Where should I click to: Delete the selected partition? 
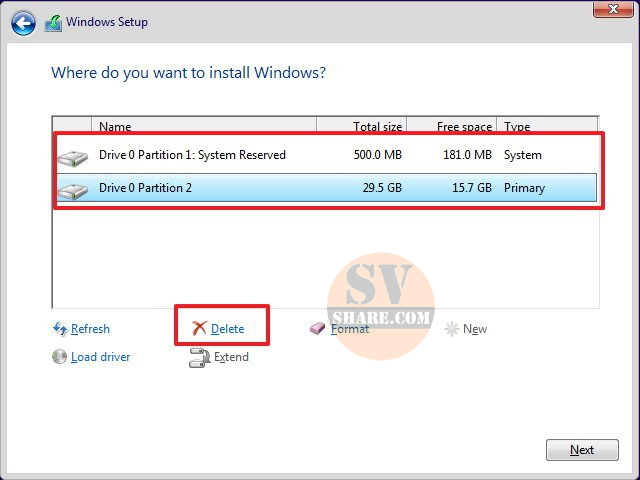228,329
